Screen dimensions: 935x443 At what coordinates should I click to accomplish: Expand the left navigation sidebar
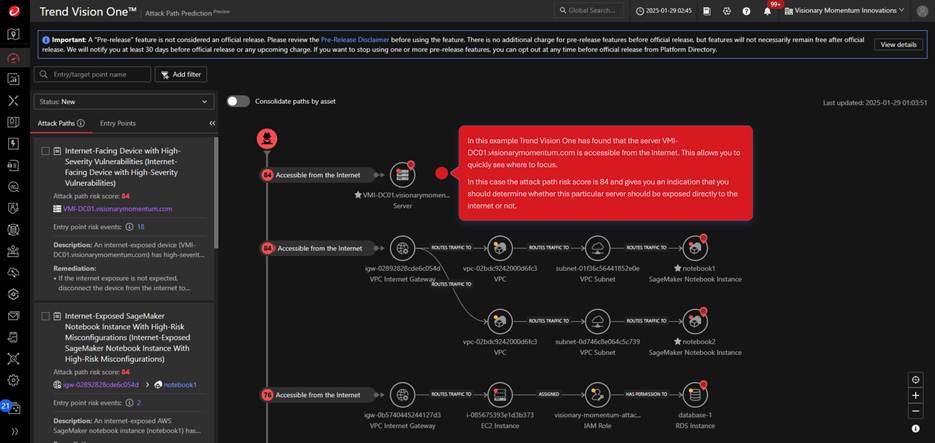pos(14,431)
